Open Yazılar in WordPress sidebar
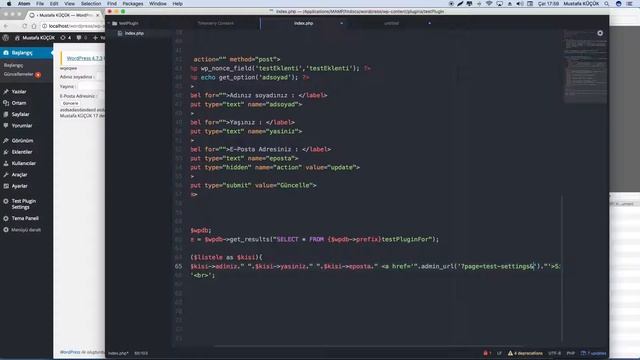Viewport: 640px width, 360px height. tap(19, 91)
